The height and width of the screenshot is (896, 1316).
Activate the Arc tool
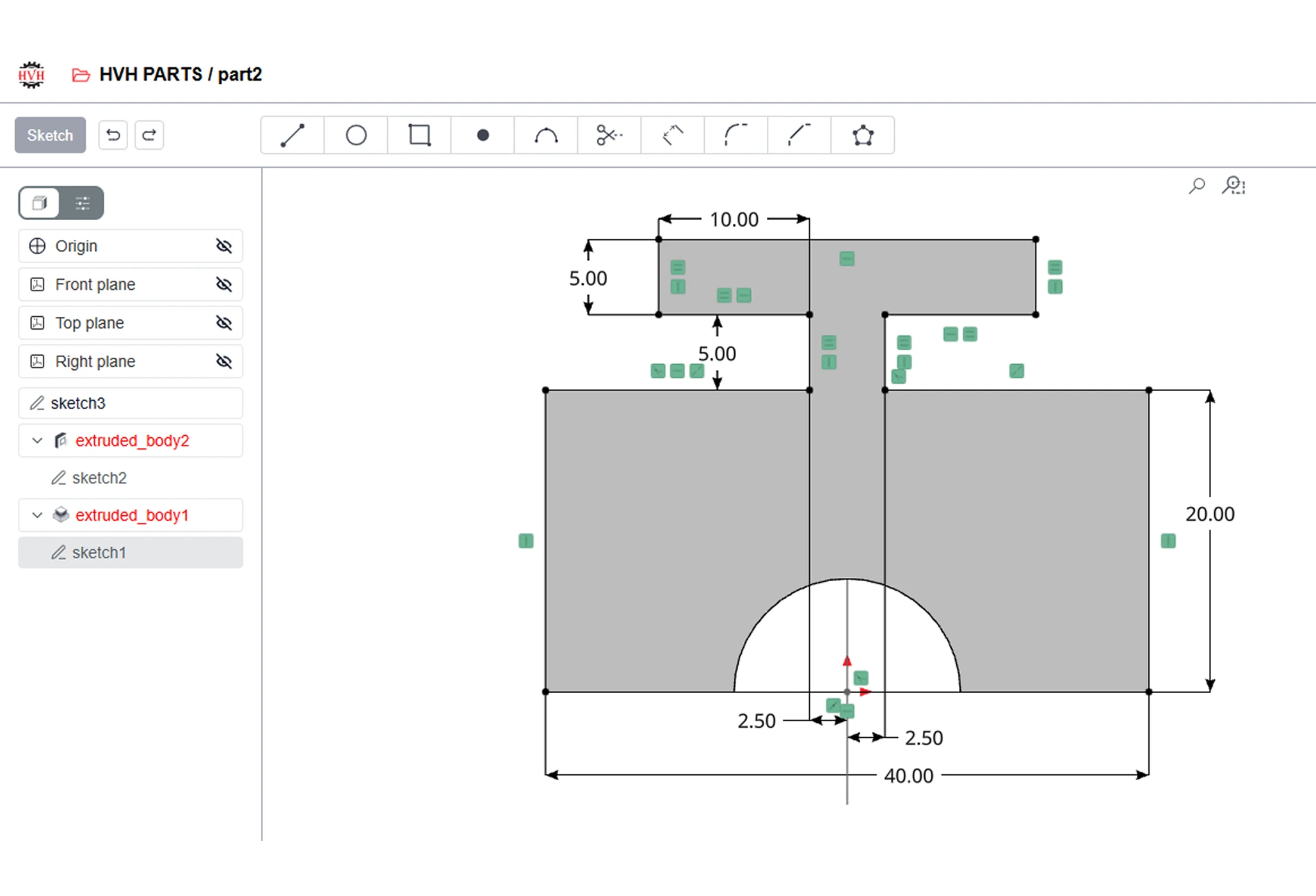[x=546, y=135]
